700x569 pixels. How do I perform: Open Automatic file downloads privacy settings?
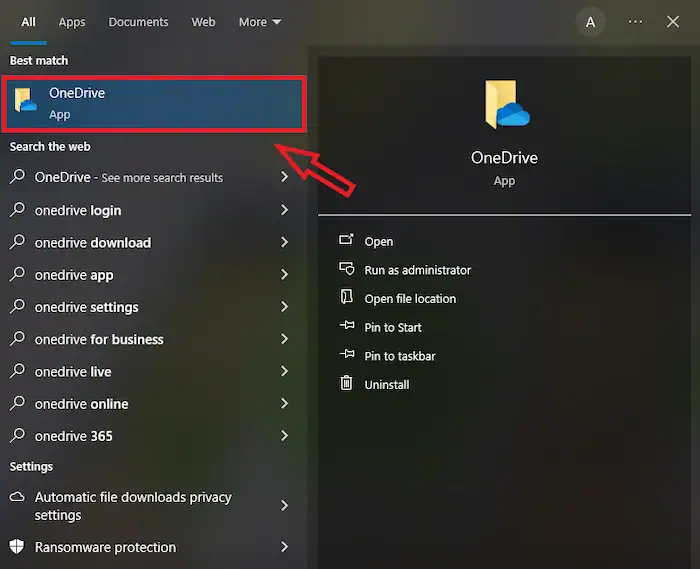(133, 506)
